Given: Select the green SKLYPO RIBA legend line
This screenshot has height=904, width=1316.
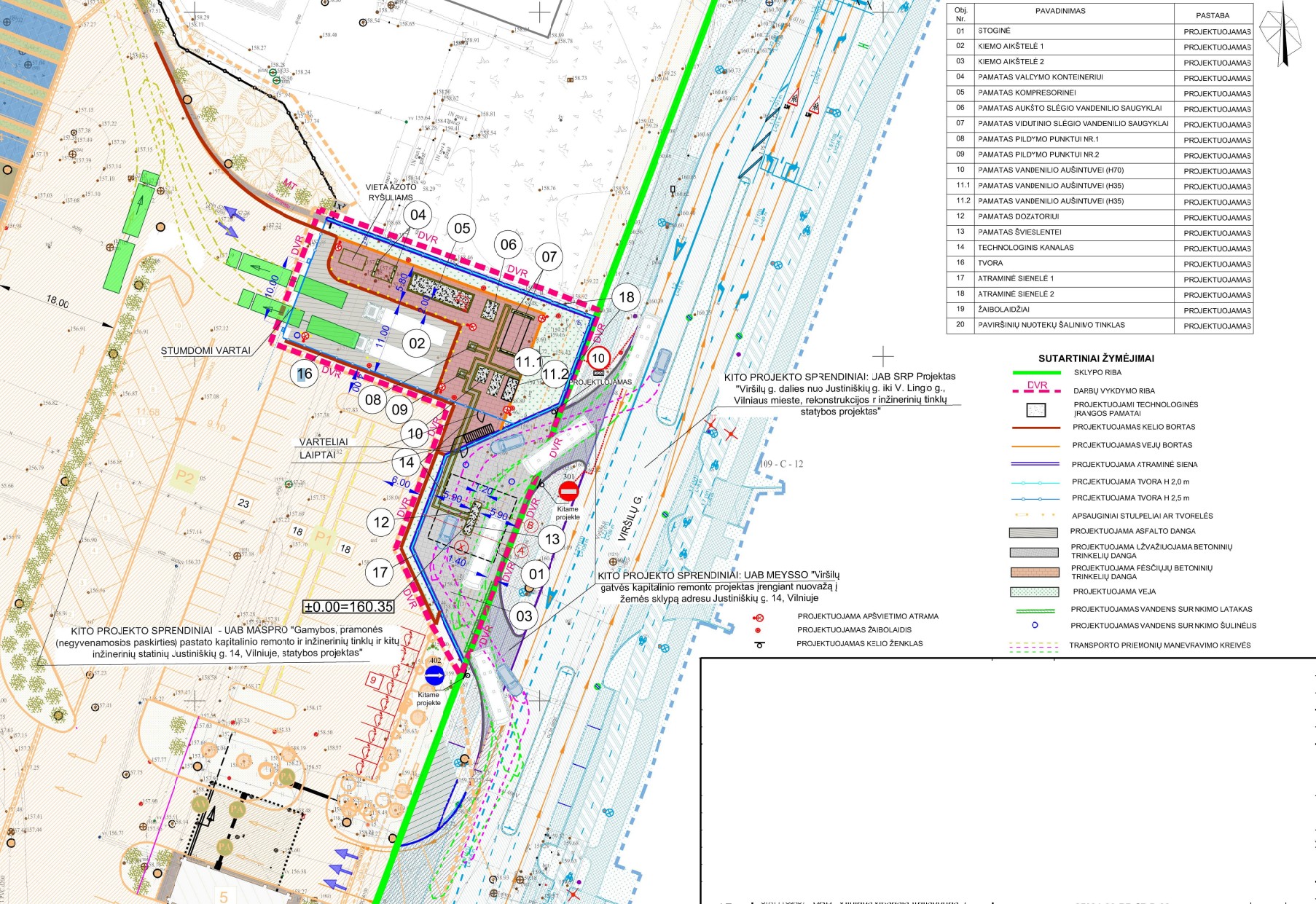Looking at the screenshot, I should point(1036,373).
